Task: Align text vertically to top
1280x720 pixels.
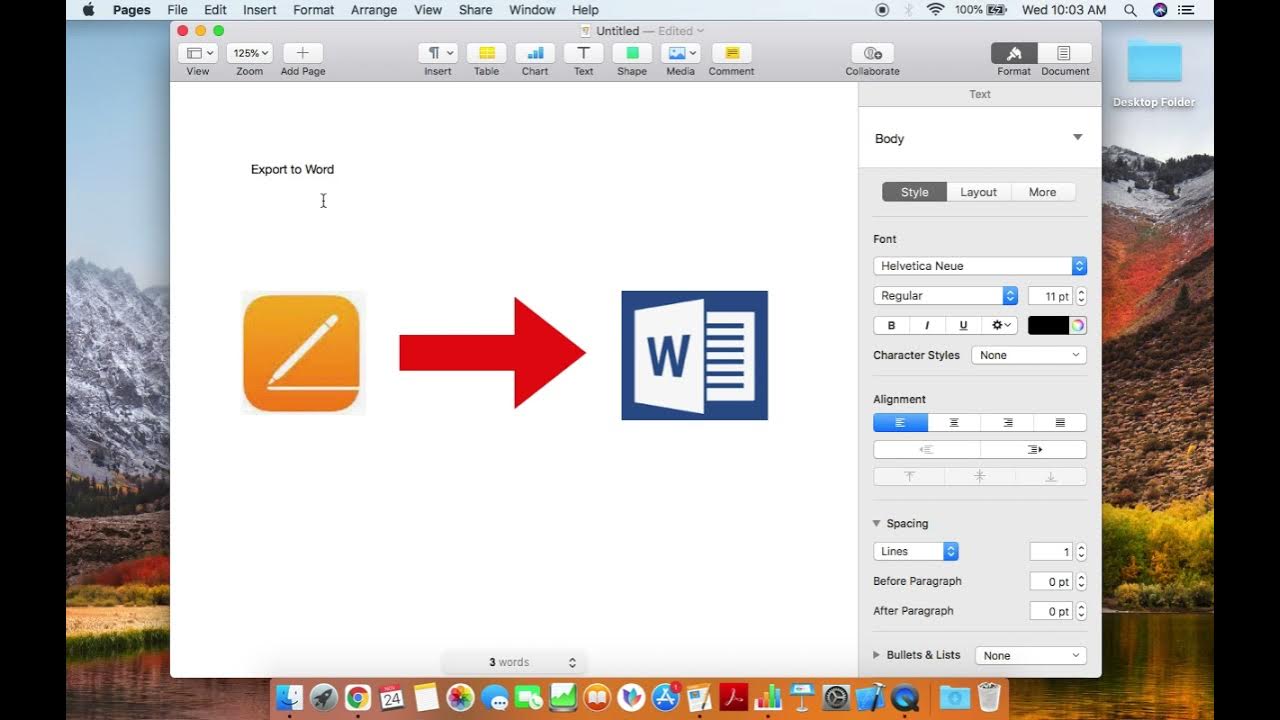Action: [909, 477]
